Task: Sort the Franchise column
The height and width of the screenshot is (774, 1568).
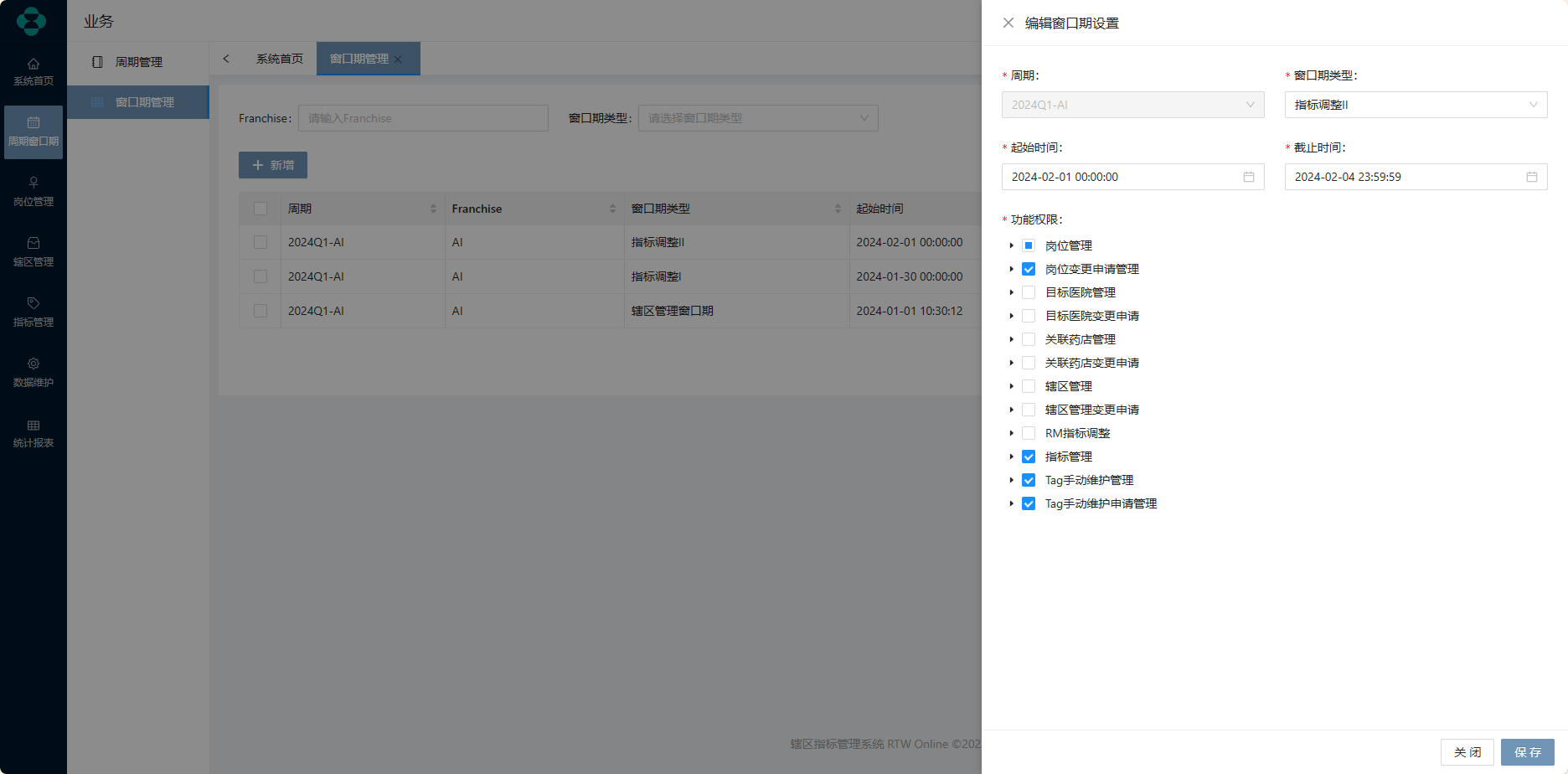Action: tap(612, 209)
